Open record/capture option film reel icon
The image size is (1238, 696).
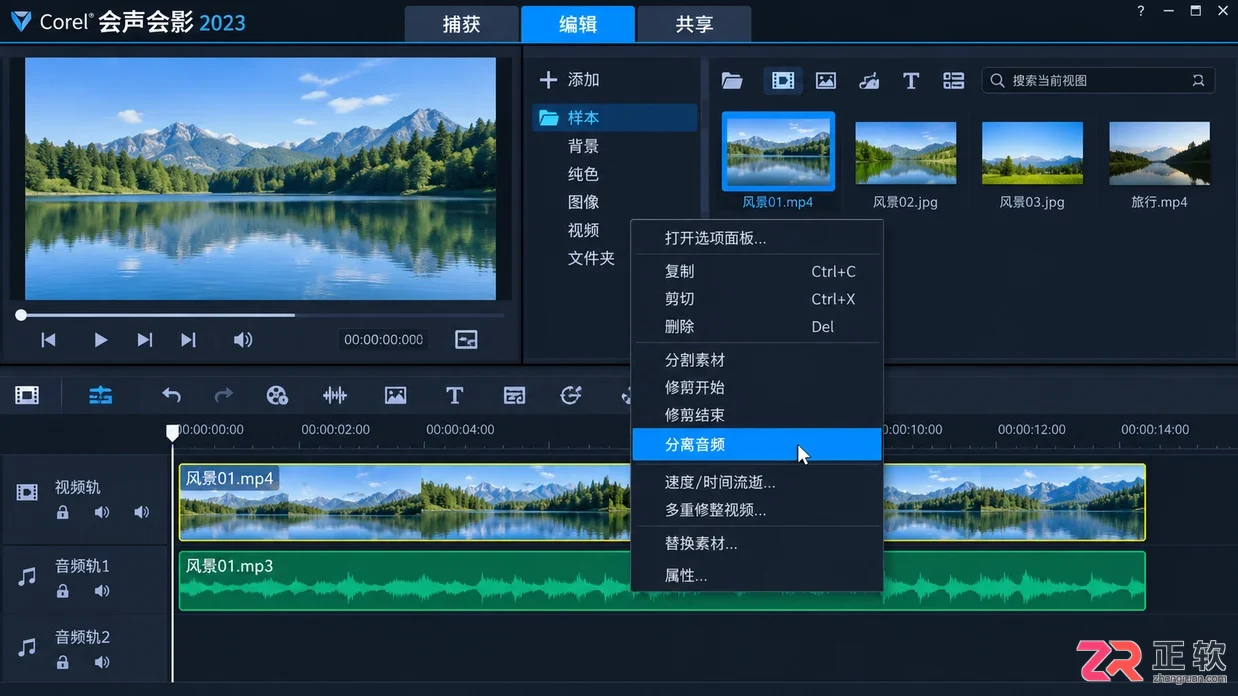coord(277,396)
